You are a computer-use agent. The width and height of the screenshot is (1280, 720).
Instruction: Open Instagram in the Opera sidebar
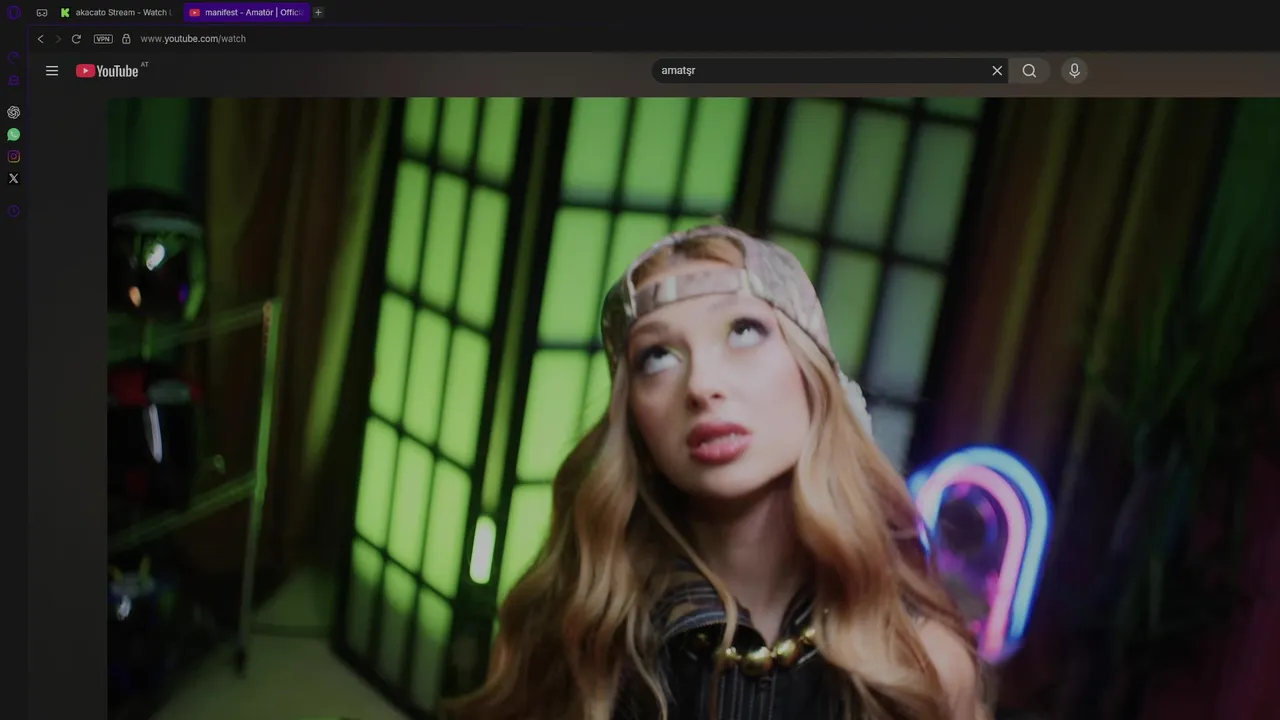(14, 156)
